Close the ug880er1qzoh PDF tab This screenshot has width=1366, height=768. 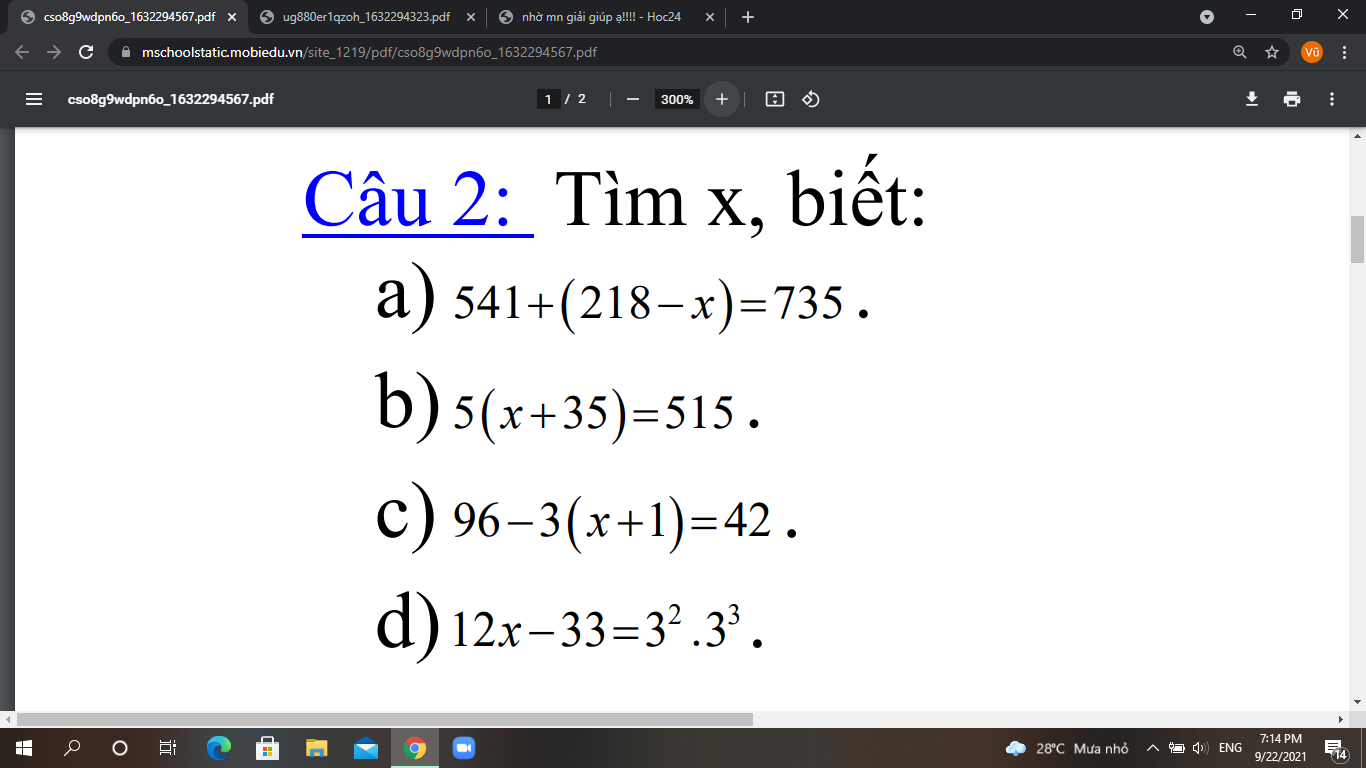[469, 17]
